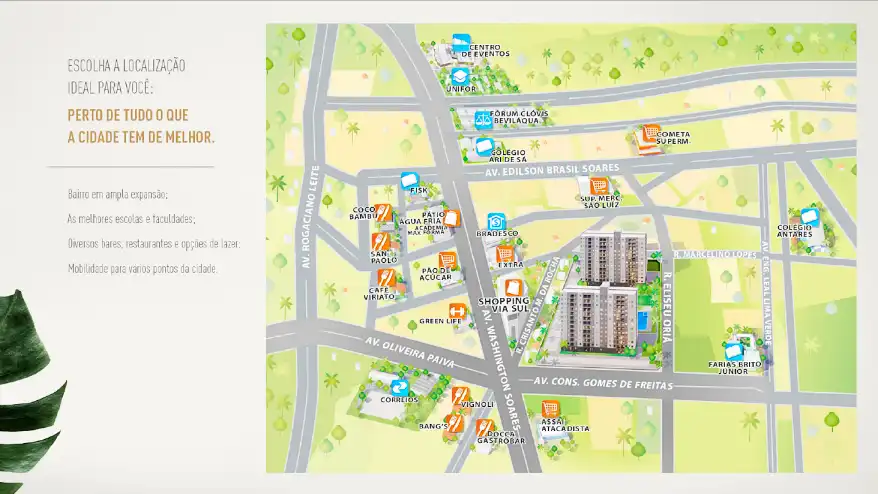Select the Unifor graduation cap icon
Image resolution: width=878 pixels, height=494 pixels.
[460, 77]
